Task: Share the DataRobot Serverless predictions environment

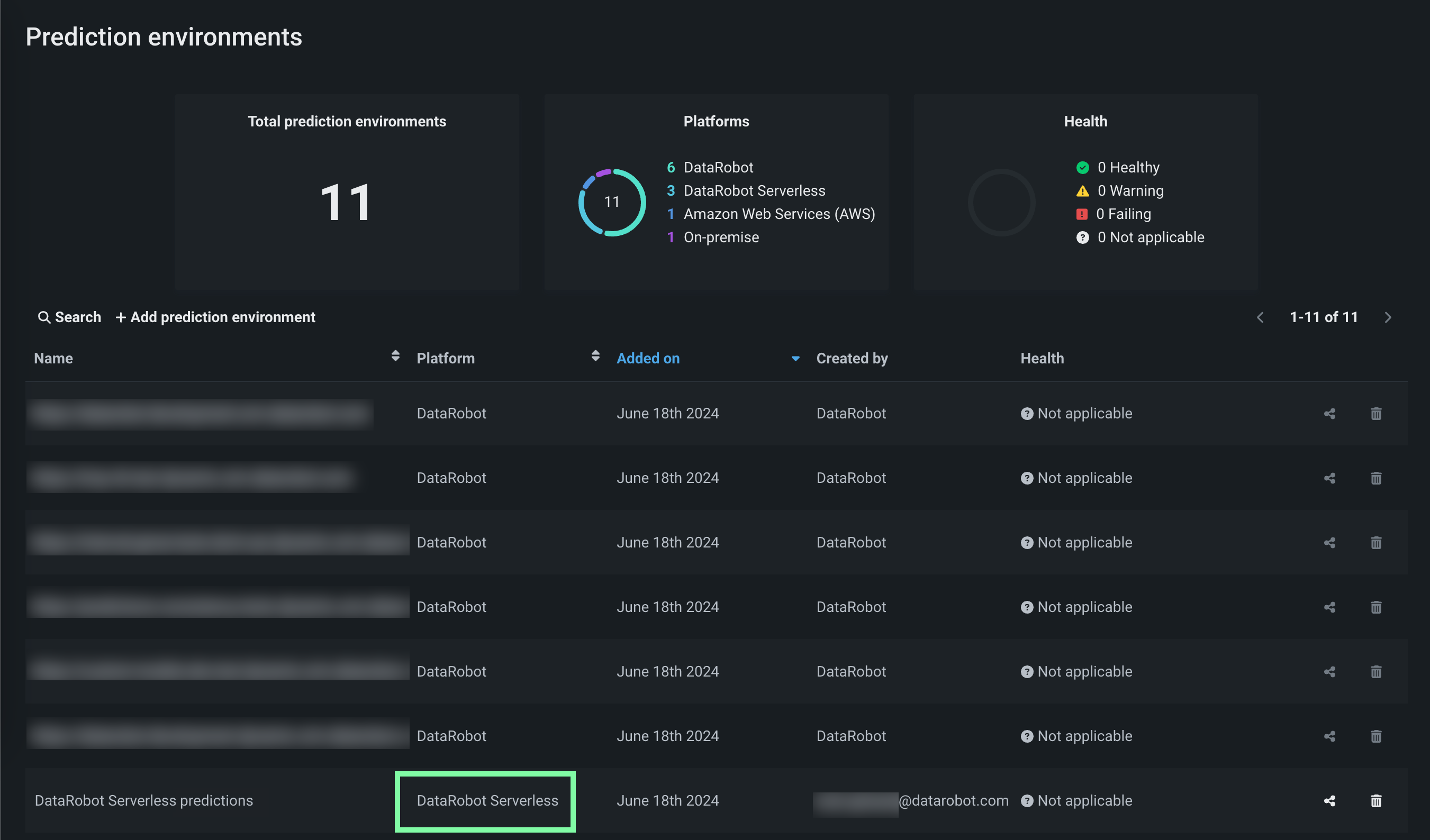Action: (x=1329, y=800)
